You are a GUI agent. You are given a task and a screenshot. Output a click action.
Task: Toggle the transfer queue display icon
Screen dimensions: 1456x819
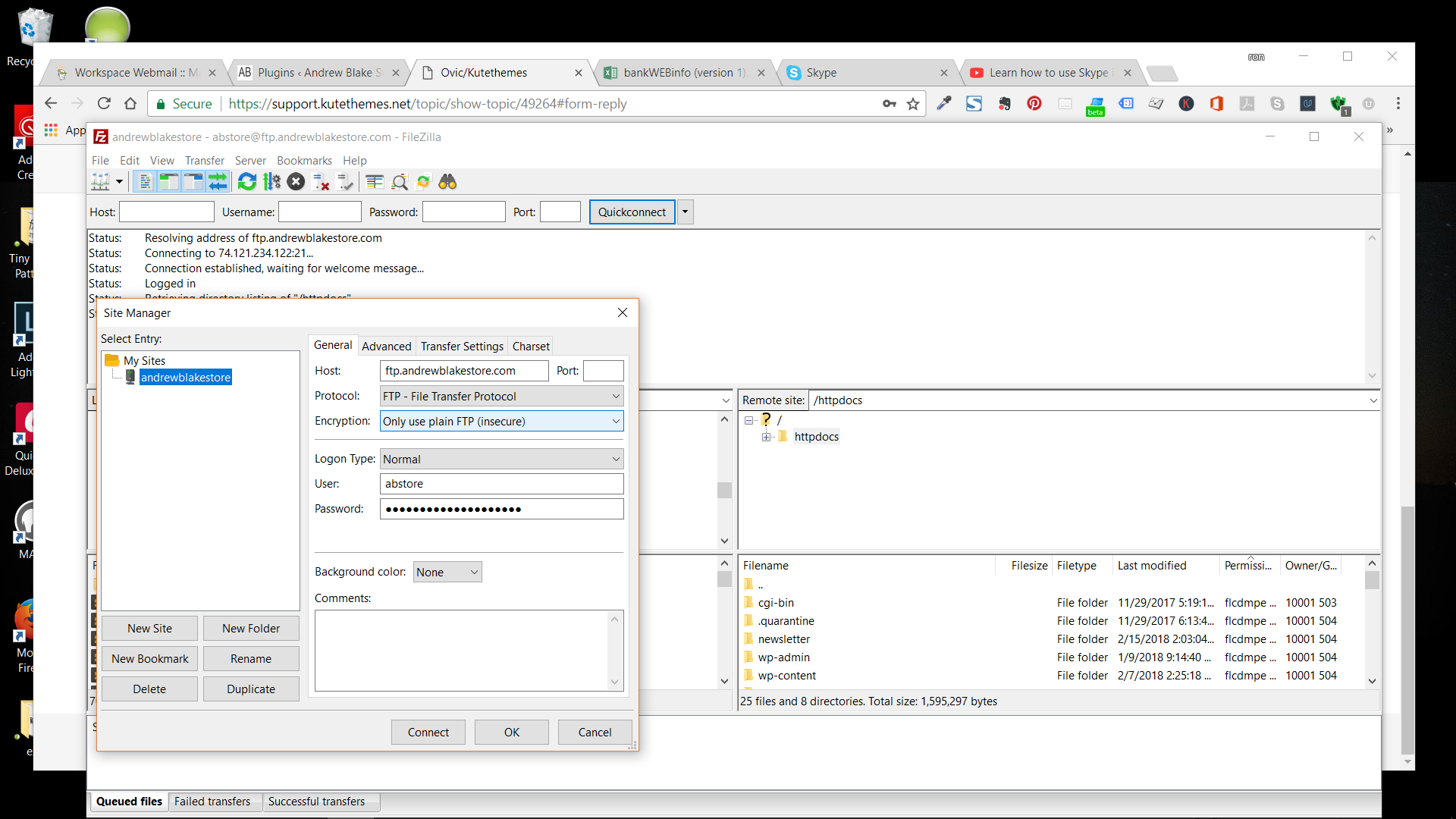(218, 182)
